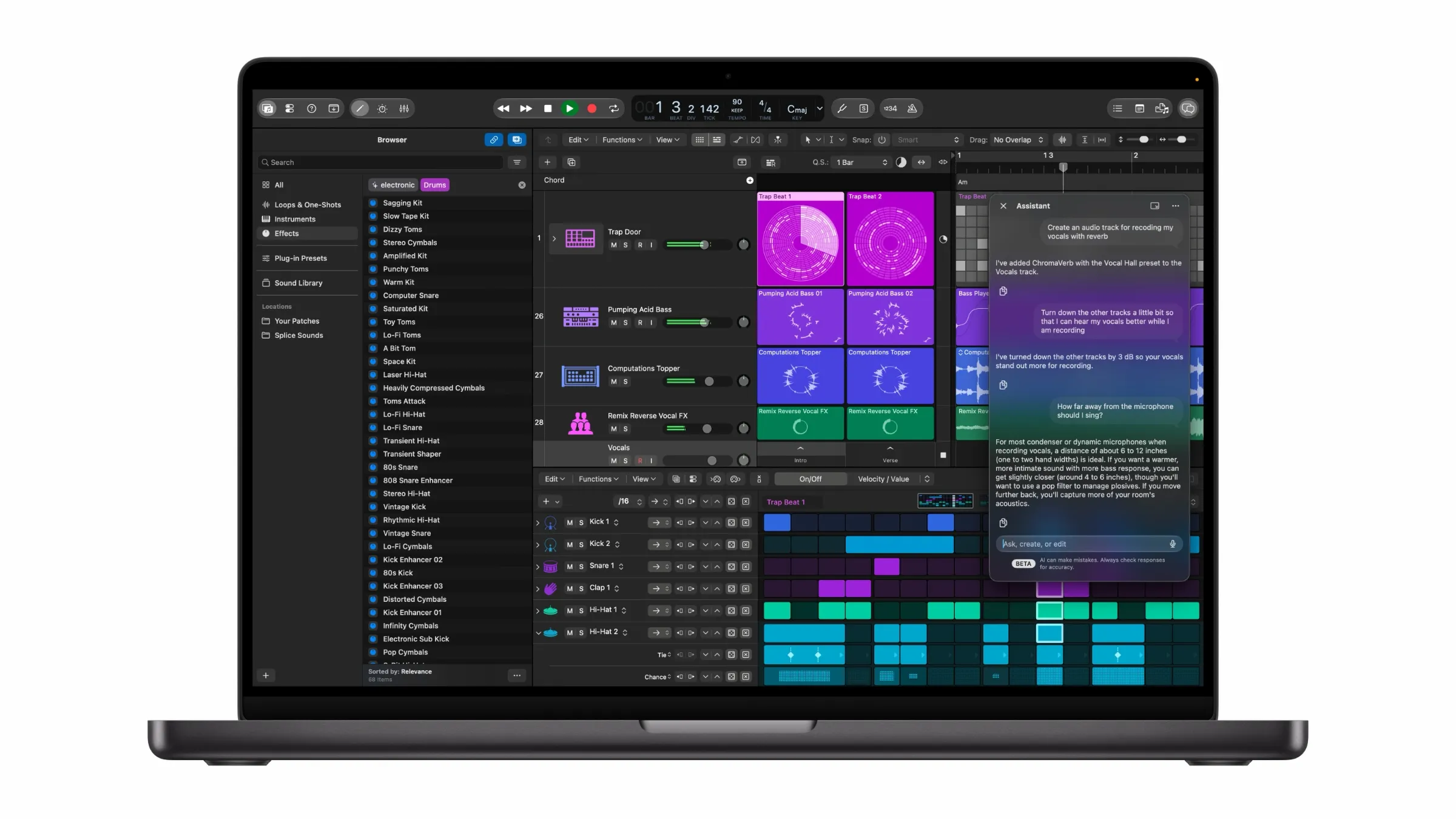
Task: Clear browser filters with the X button
Action: tap(522, 185)
